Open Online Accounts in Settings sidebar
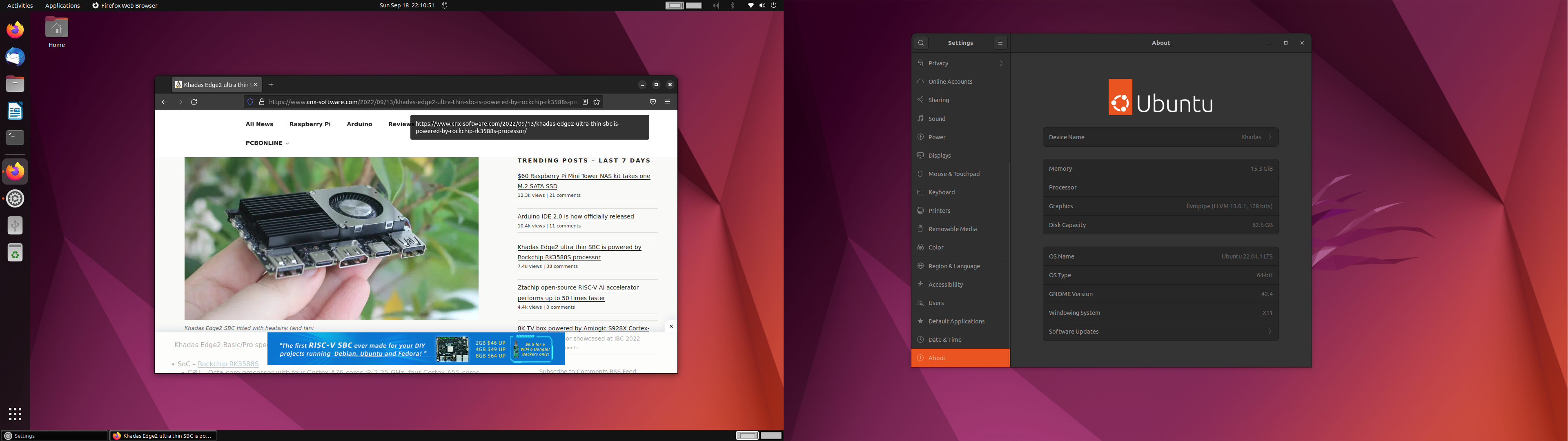The height and width of the screenshot is (441, 1568). [x=960, y=82]
